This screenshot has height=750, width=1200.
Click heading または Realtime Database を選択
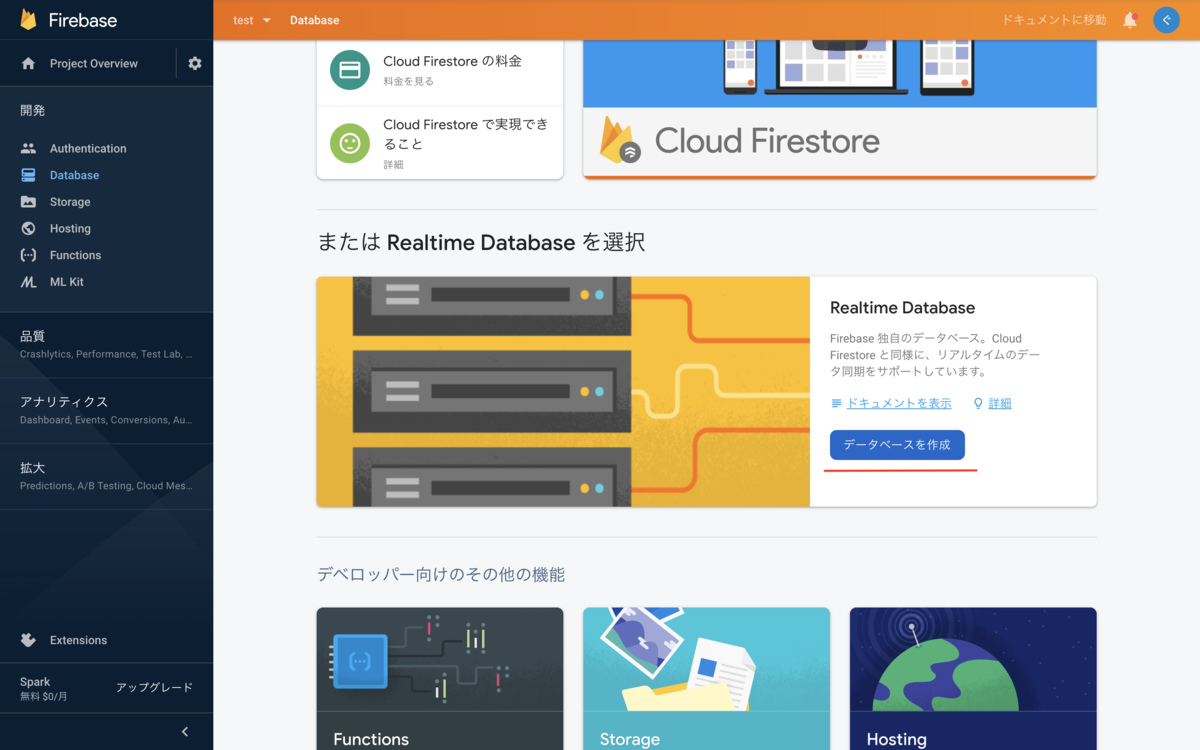coord(481,242)
